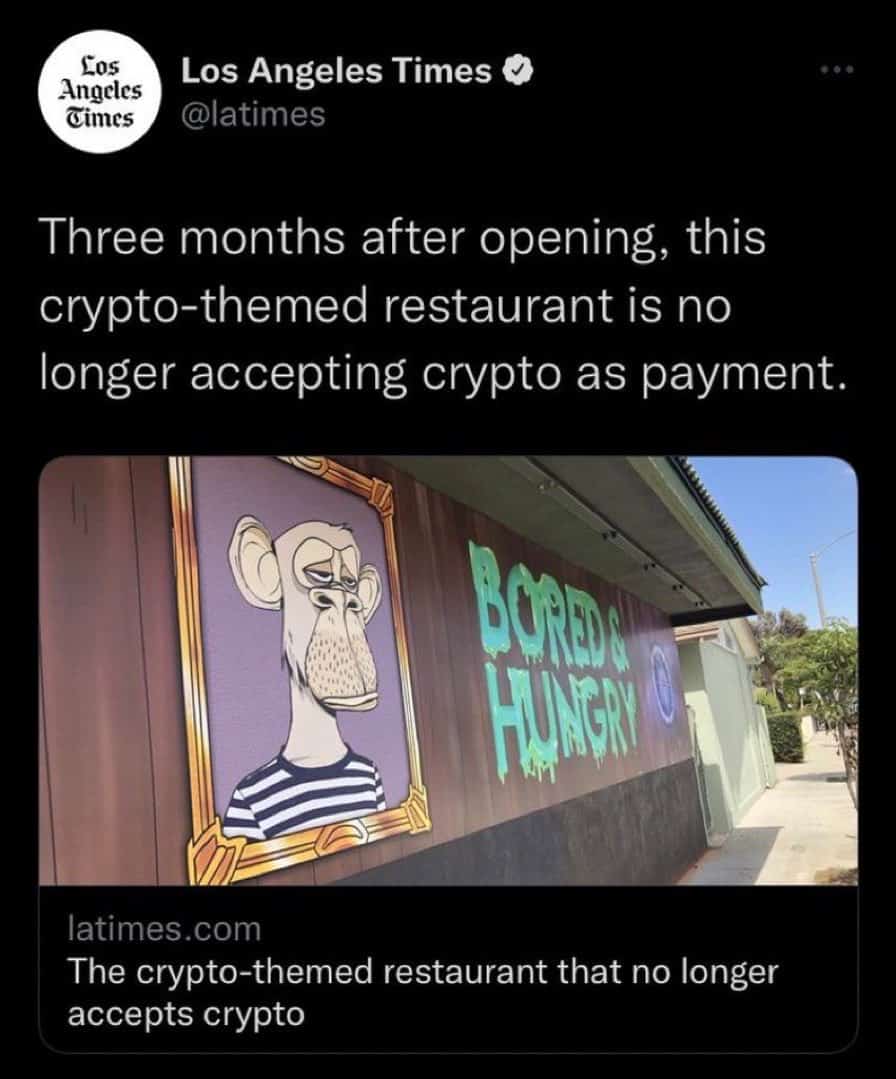The height and width of the screenshot is (1079, 896).
Task: Click the latimes.com domain label
Action: 164,928
